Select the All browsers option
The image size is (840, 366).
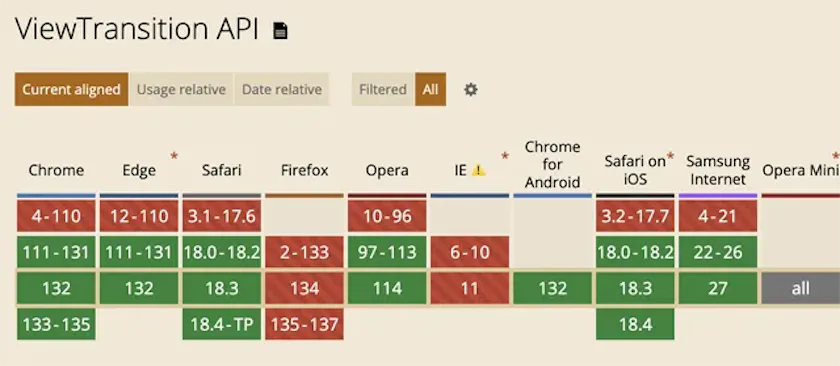click(430, 89)
